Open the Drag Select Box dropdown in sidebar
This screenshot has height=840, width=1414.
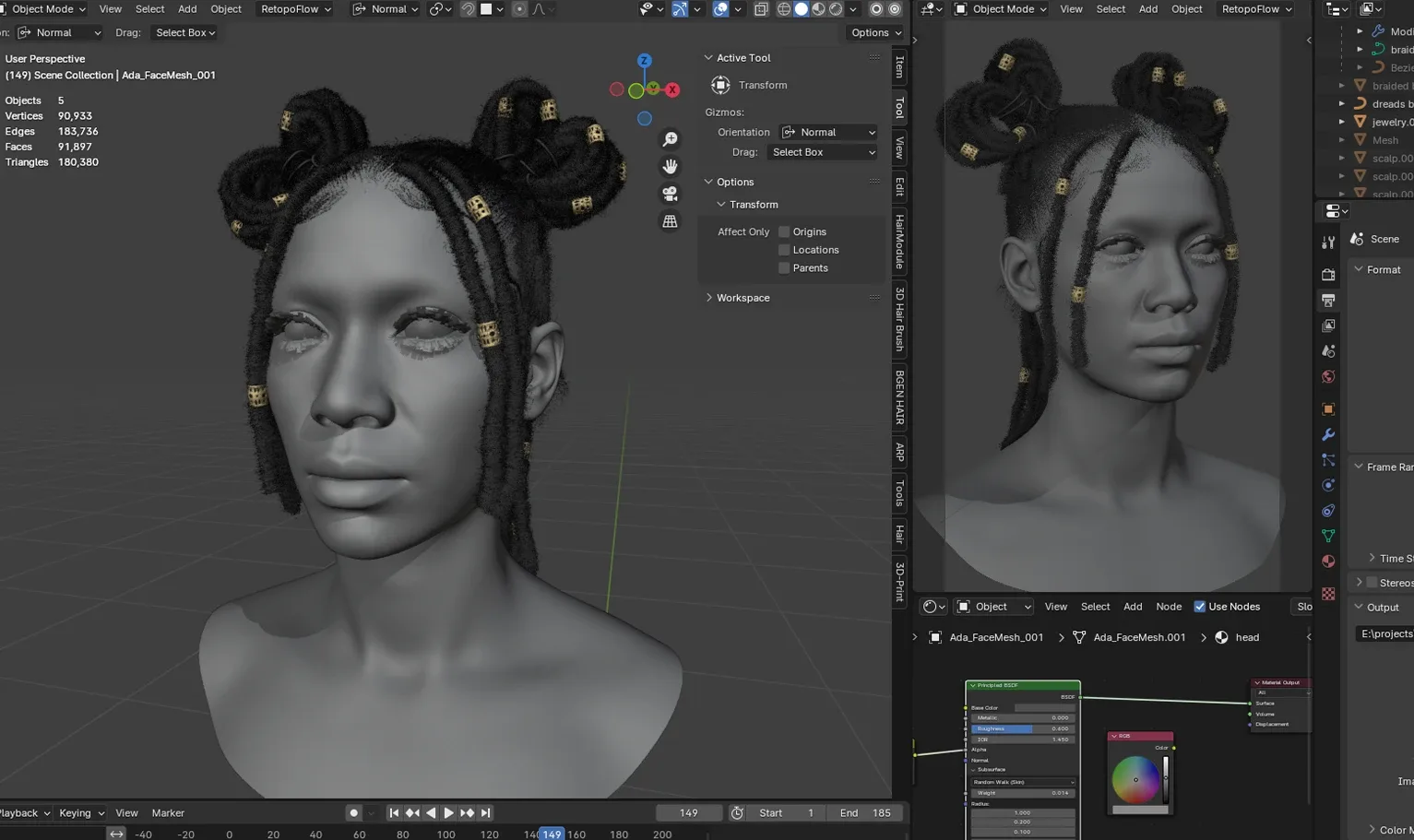tap(822, 152)
